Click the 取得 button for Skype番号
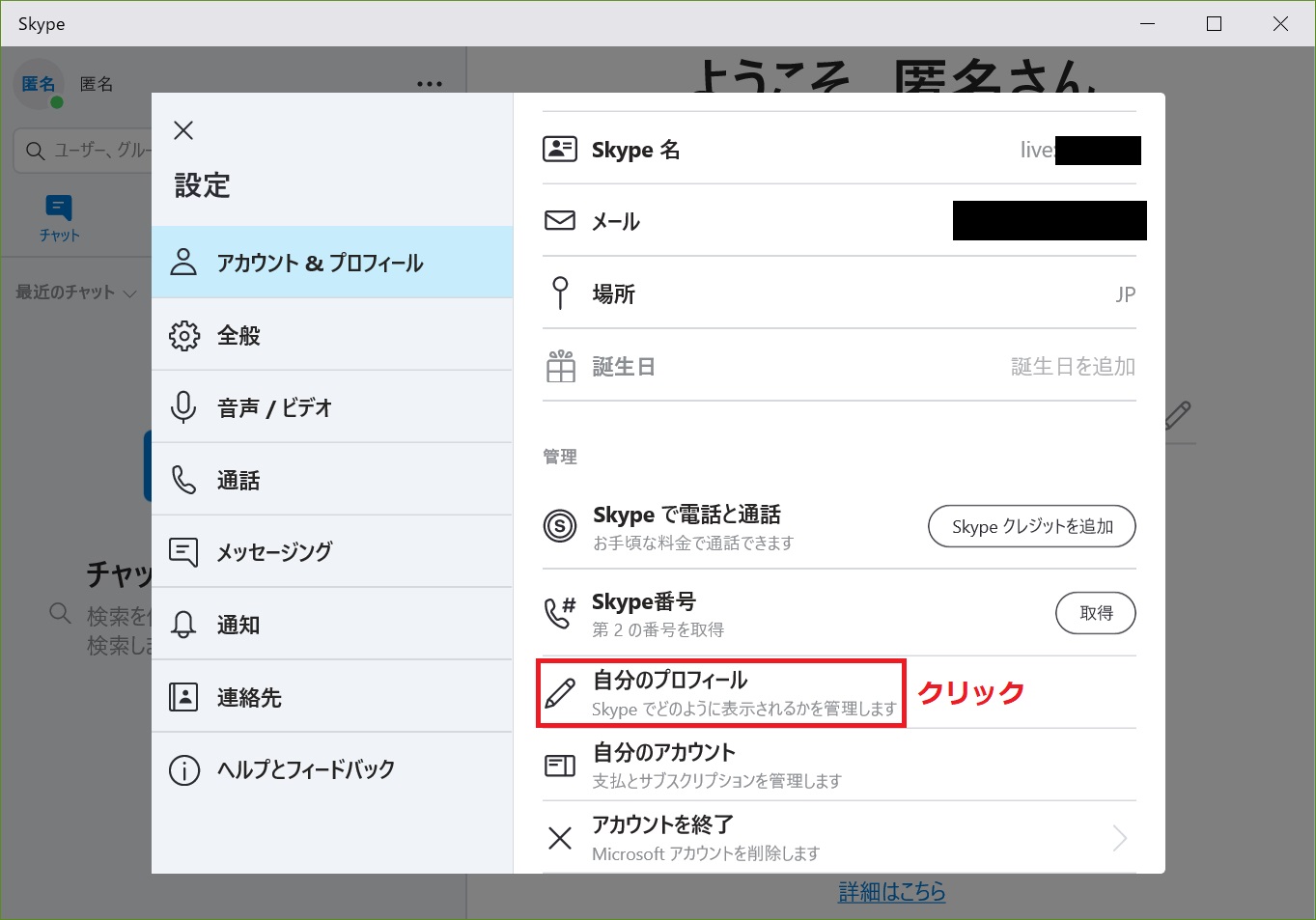This screenshot has width=1316, height=920. tap(1096, 613)
